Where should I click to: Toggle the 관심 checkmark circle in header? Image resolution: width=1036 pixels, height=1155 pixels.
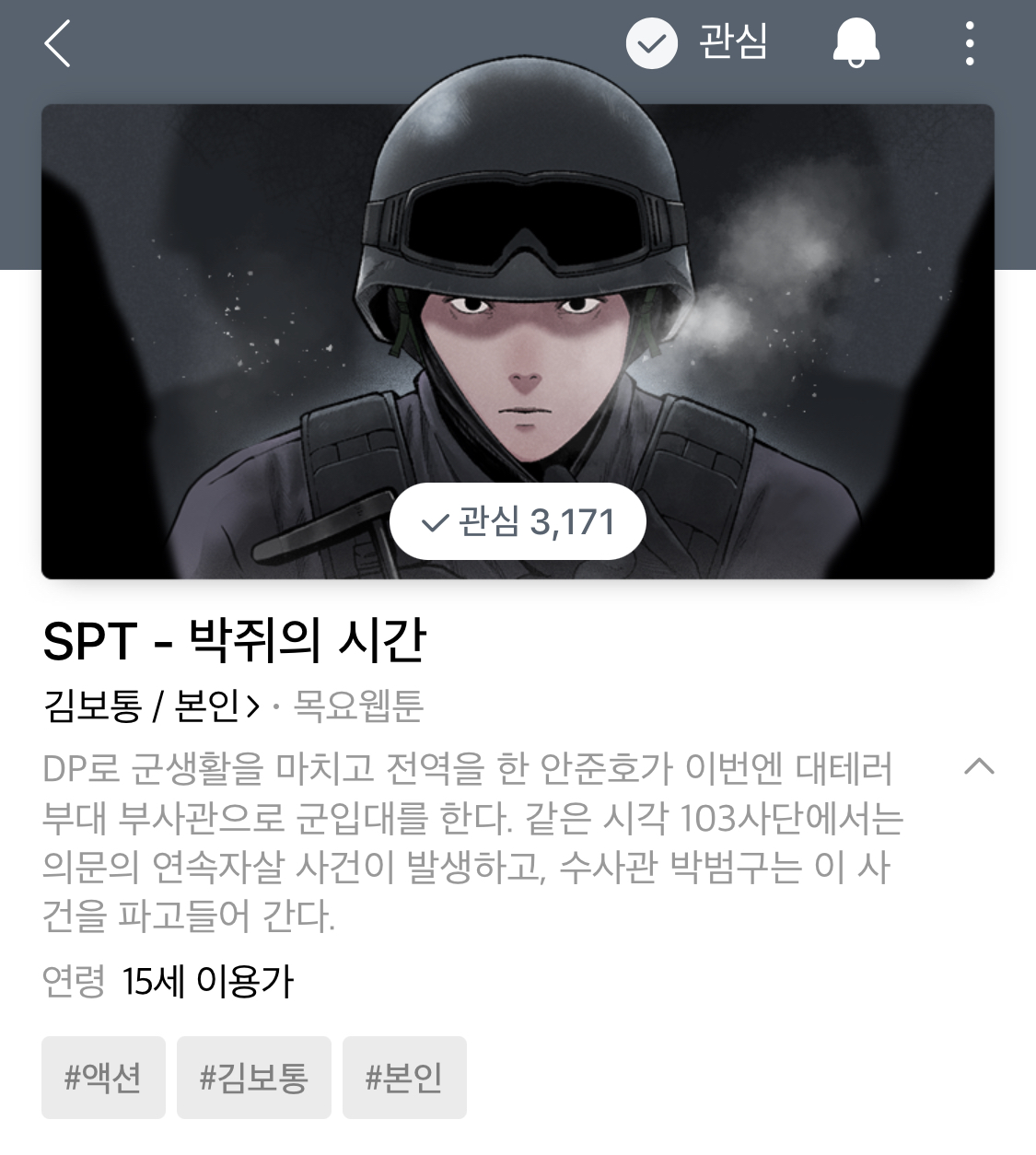[x=651, y=43]
